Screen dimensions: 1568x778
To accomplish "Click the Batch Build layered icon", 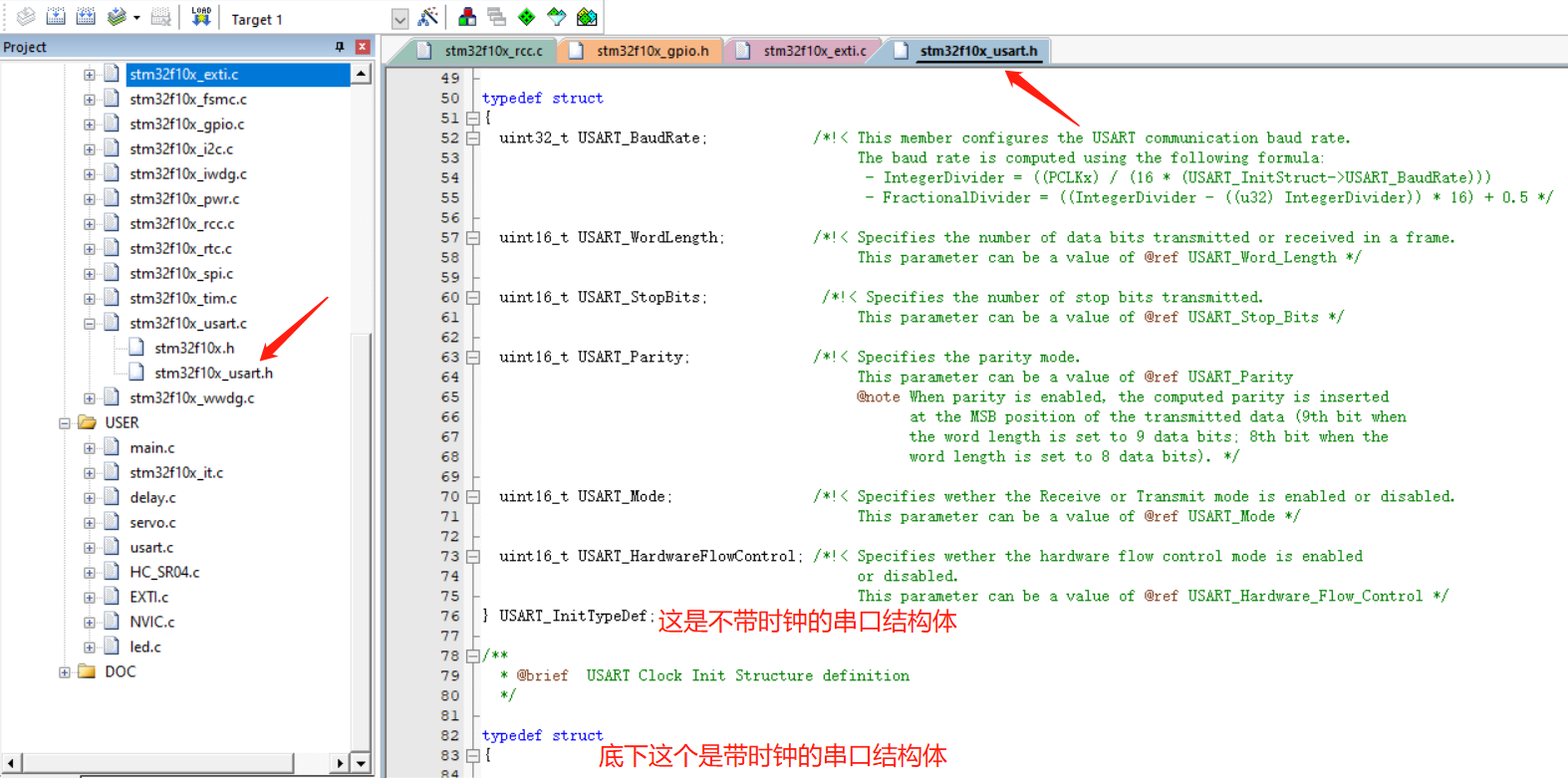I will point(117,17).
